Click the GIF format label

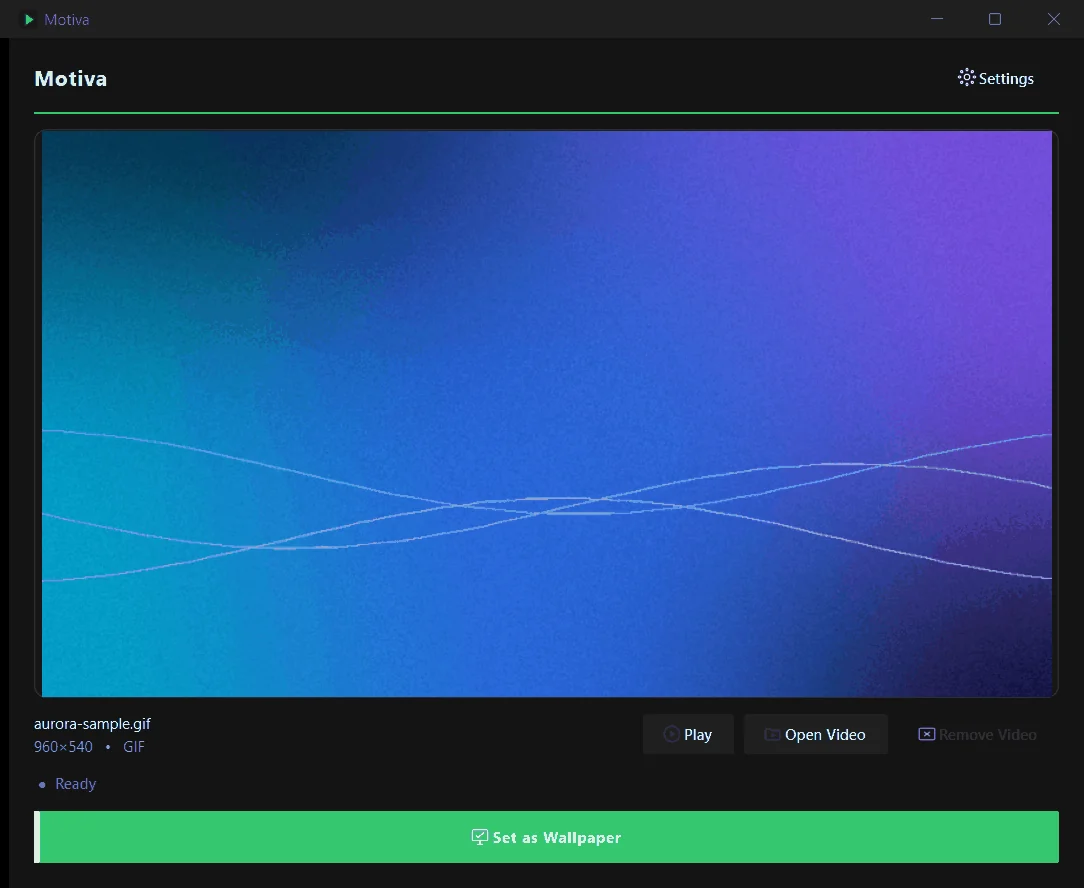[x=133, y=747]
